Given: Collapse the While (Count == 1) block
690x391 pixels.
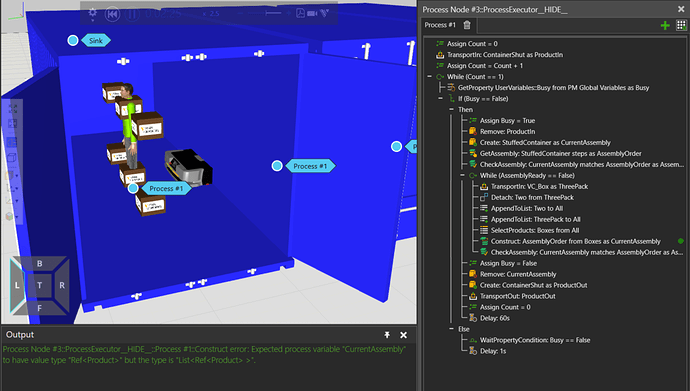Looking at the screenshot, I should (x=429, y=77).
